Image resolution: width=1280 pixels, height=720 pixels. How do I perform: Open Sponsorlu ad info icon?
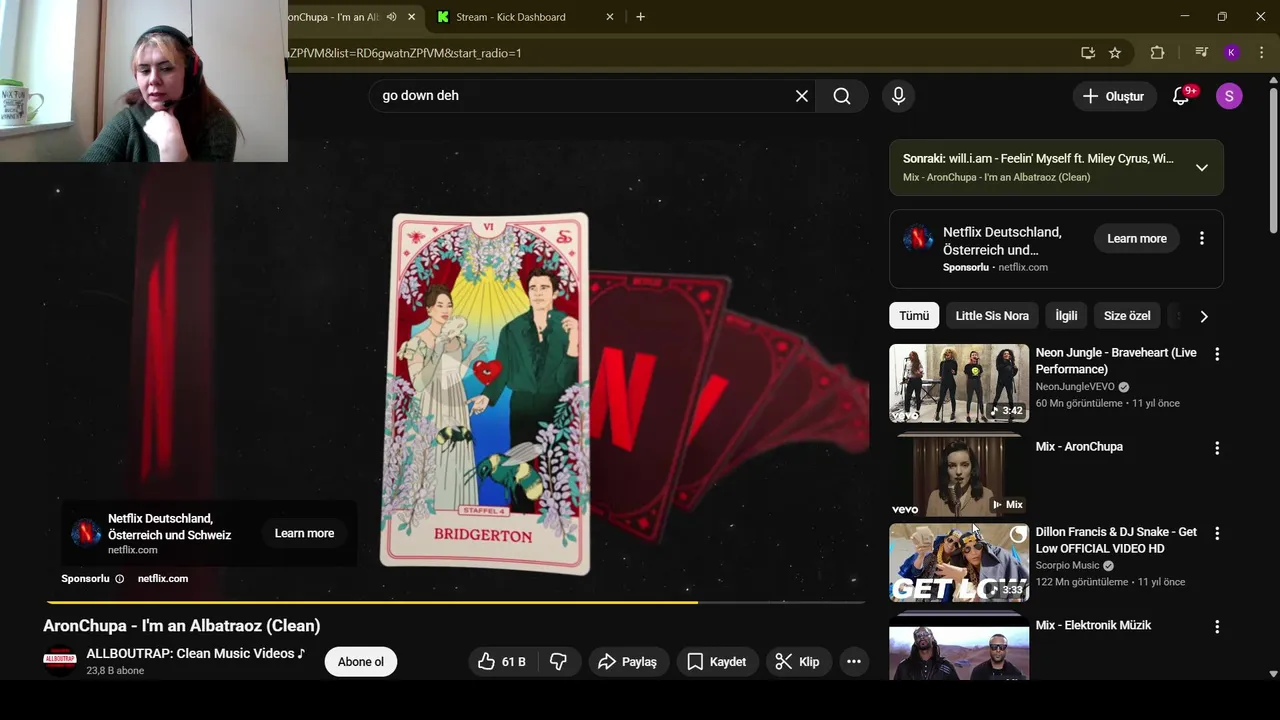(x=120, y=579)
